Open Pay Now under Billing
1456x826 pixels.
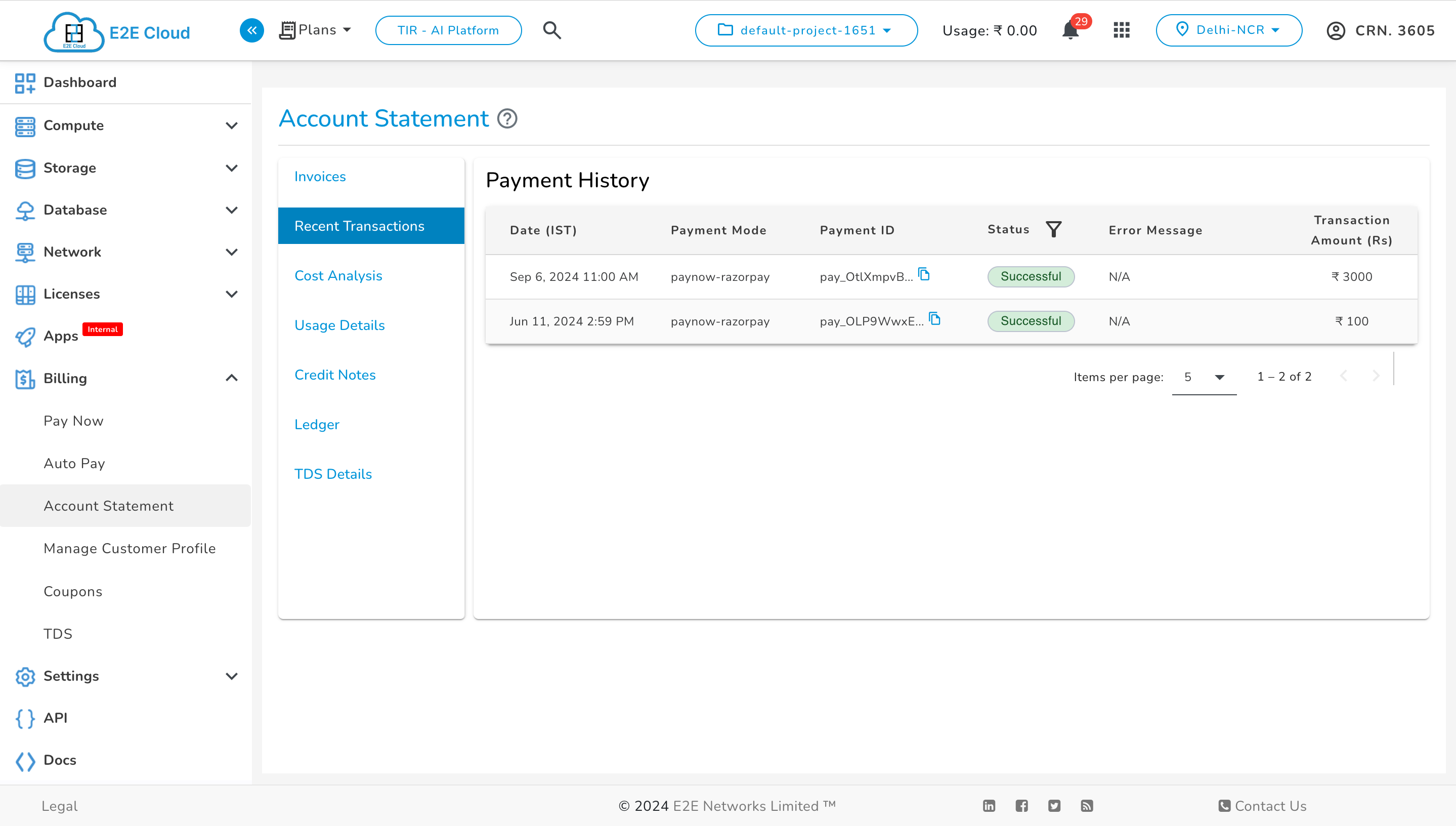tap(73, 421)
